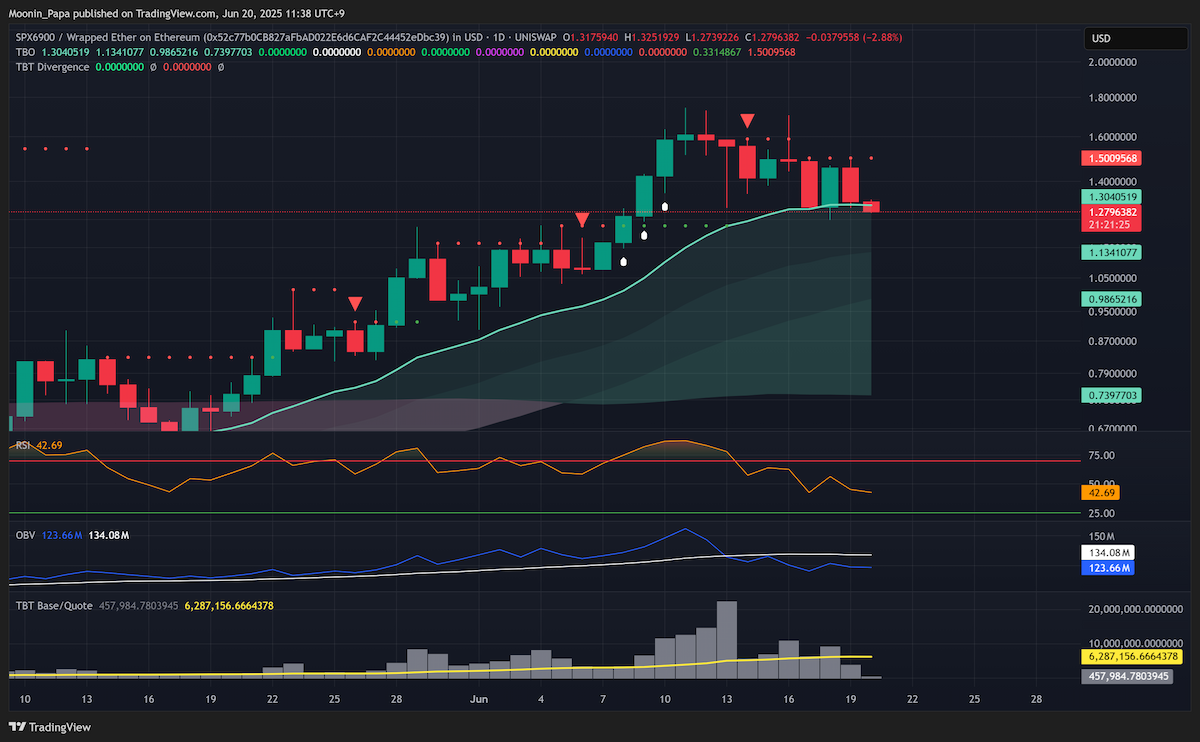
Task: Click the 2.0000000 price axis value
Action: click(x=1115, y=62)
